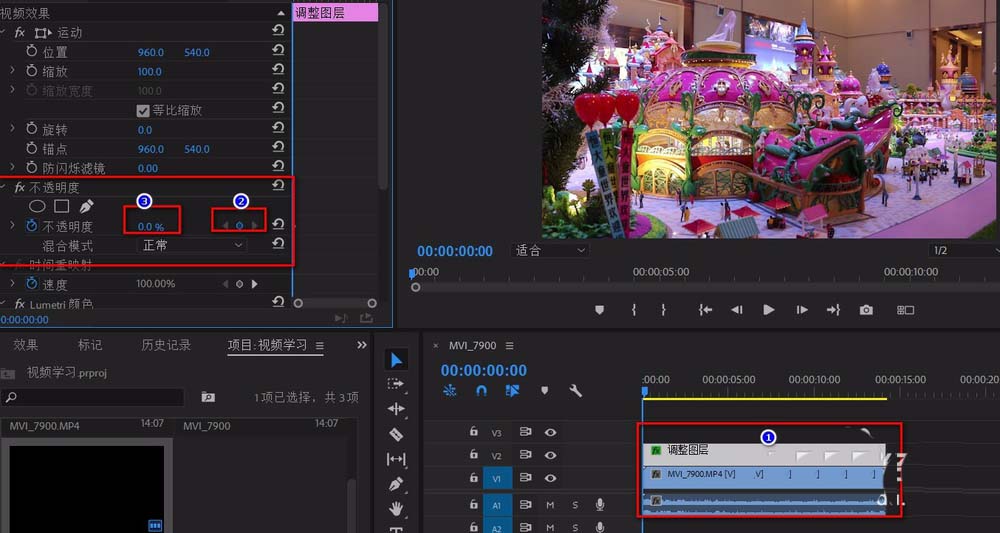Add marker in Program Monitor

point(599,310)
